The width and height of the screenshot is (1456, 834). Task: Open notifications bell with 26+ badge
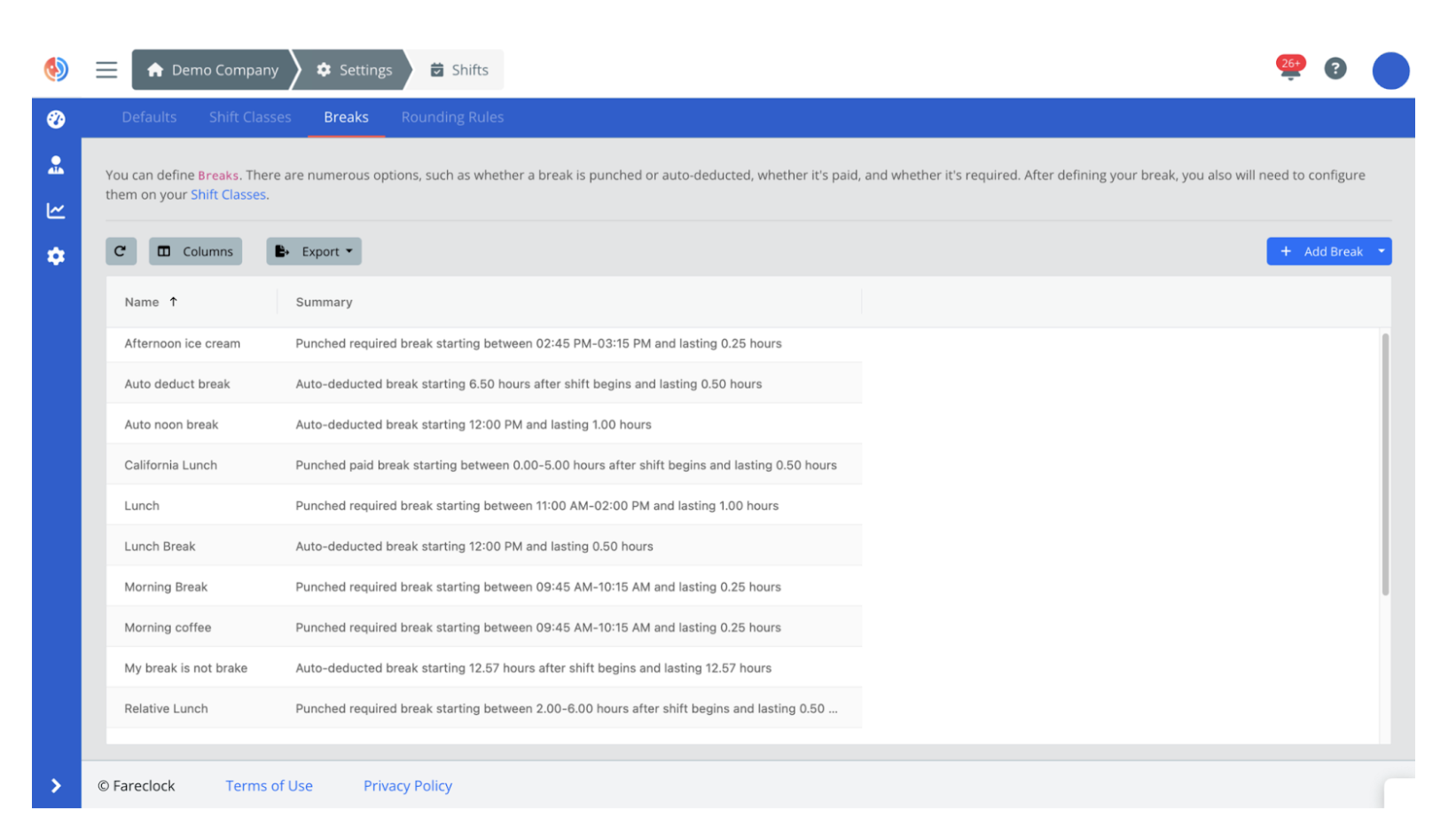[1290, 68]
